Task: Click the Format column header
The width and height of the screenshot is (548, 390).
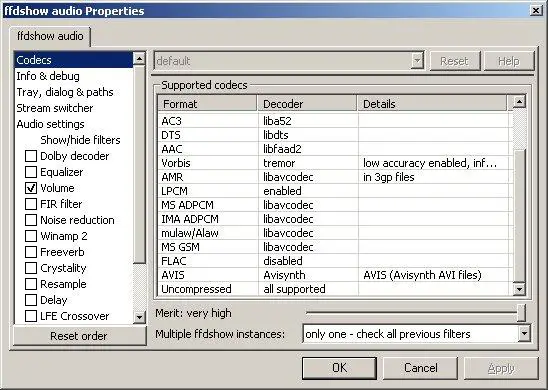Action: (x=207, y=104)
